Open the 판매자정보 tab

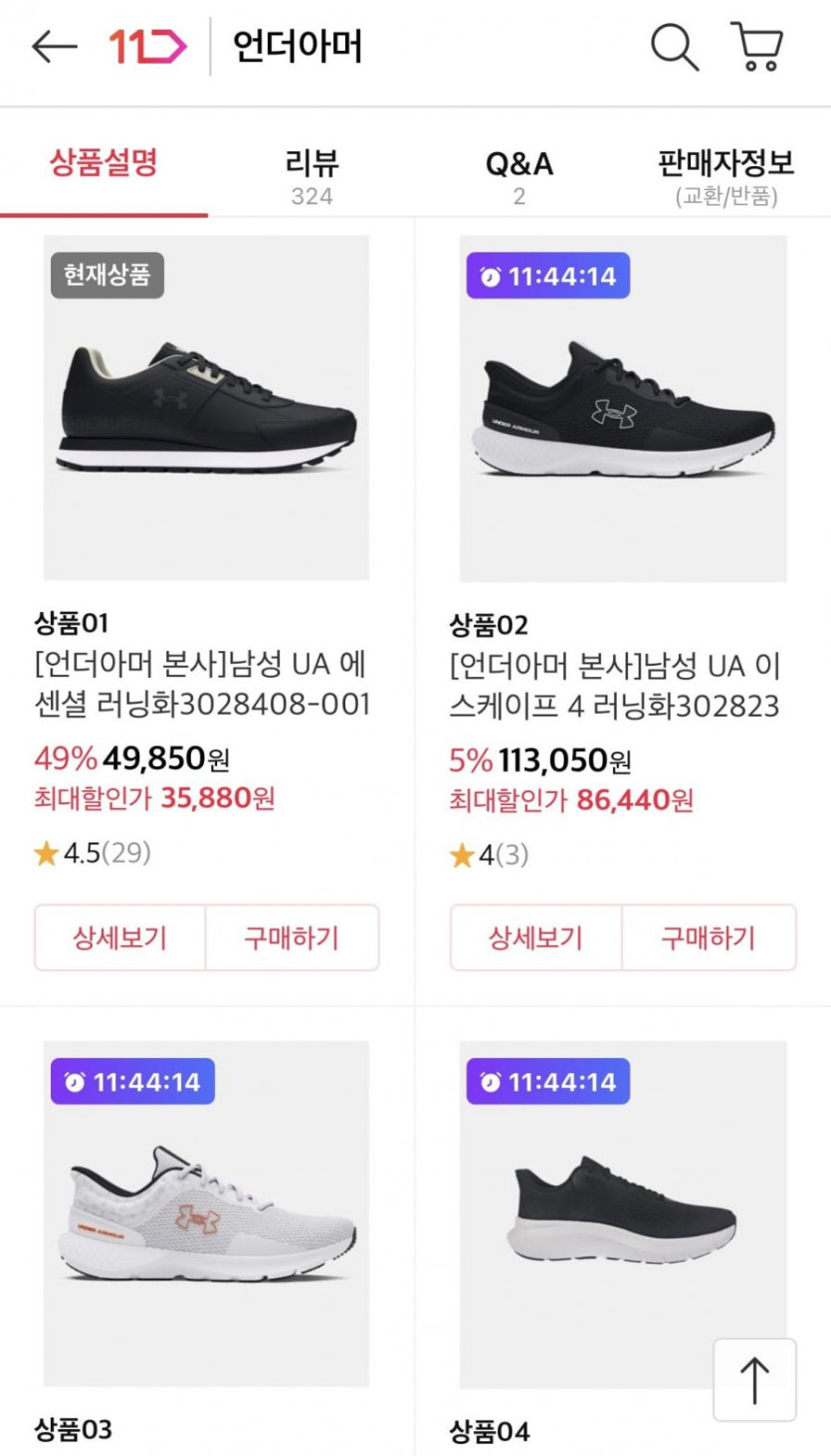pyautogui.click(x=726, y=174)
